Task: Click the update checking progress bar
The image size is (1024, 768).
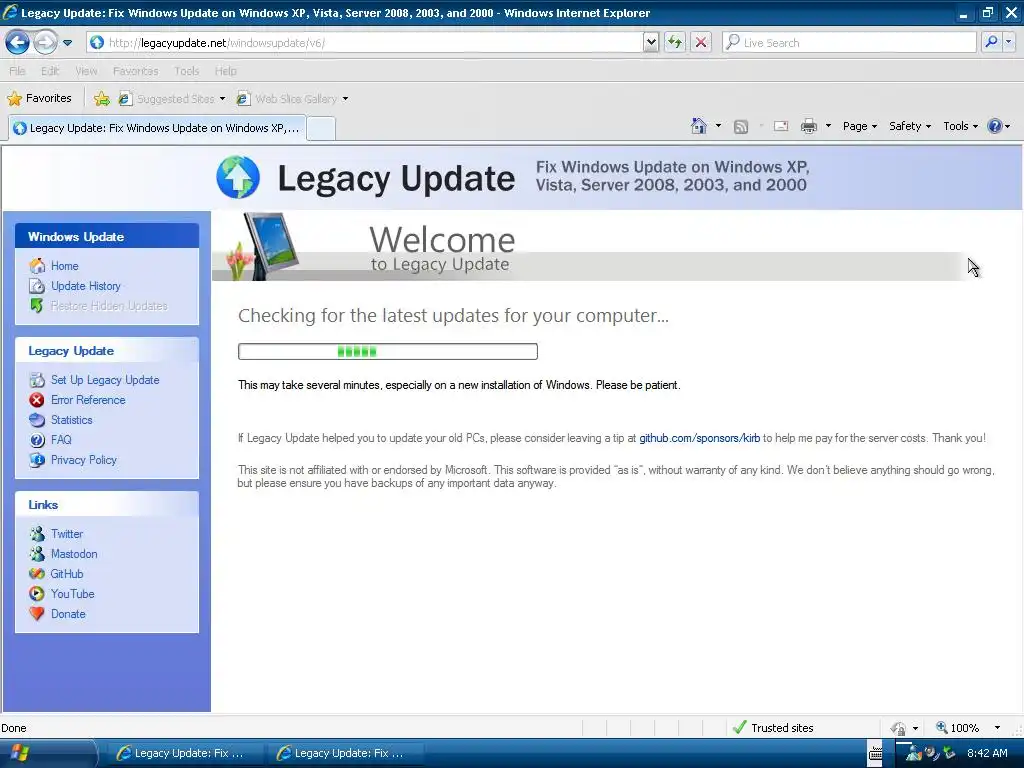Action: 388,351
